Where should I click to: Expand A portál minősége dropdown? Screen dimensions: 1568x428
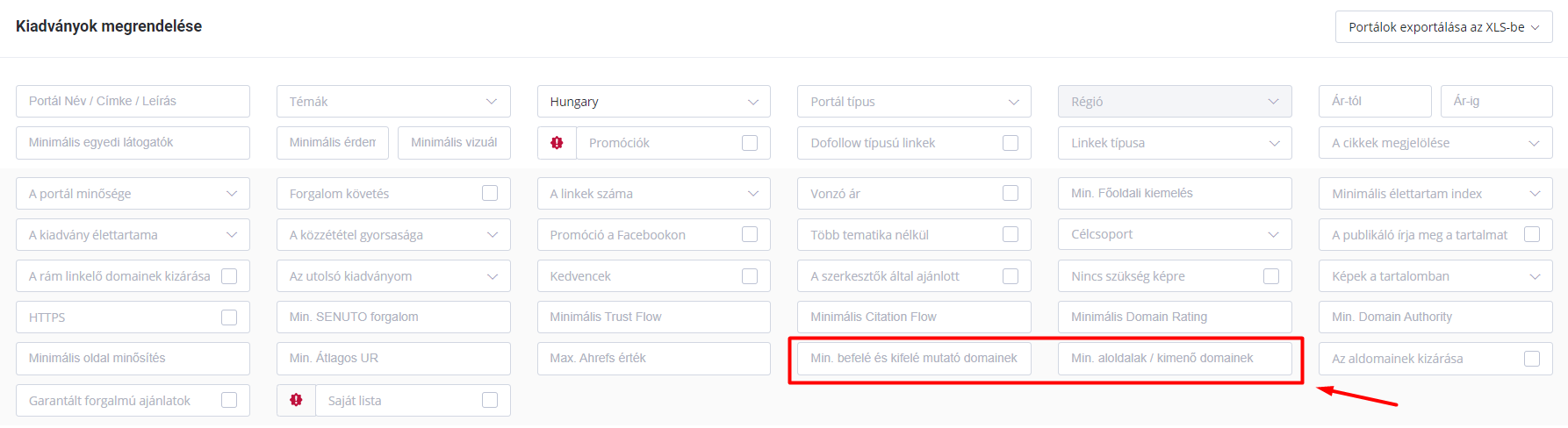click(x=133, y=194)
